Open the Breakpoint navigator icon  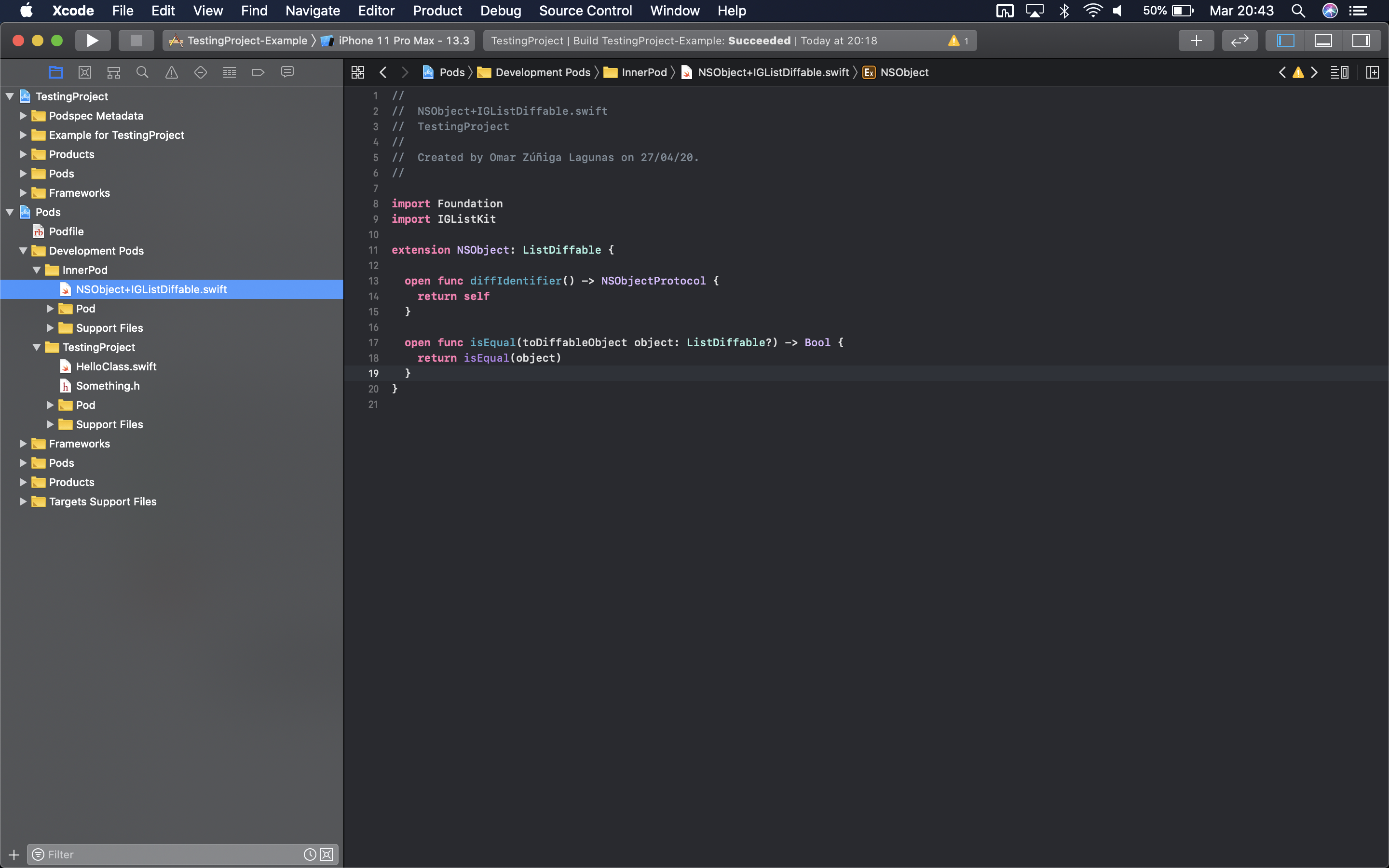click(x=258, y=72)
